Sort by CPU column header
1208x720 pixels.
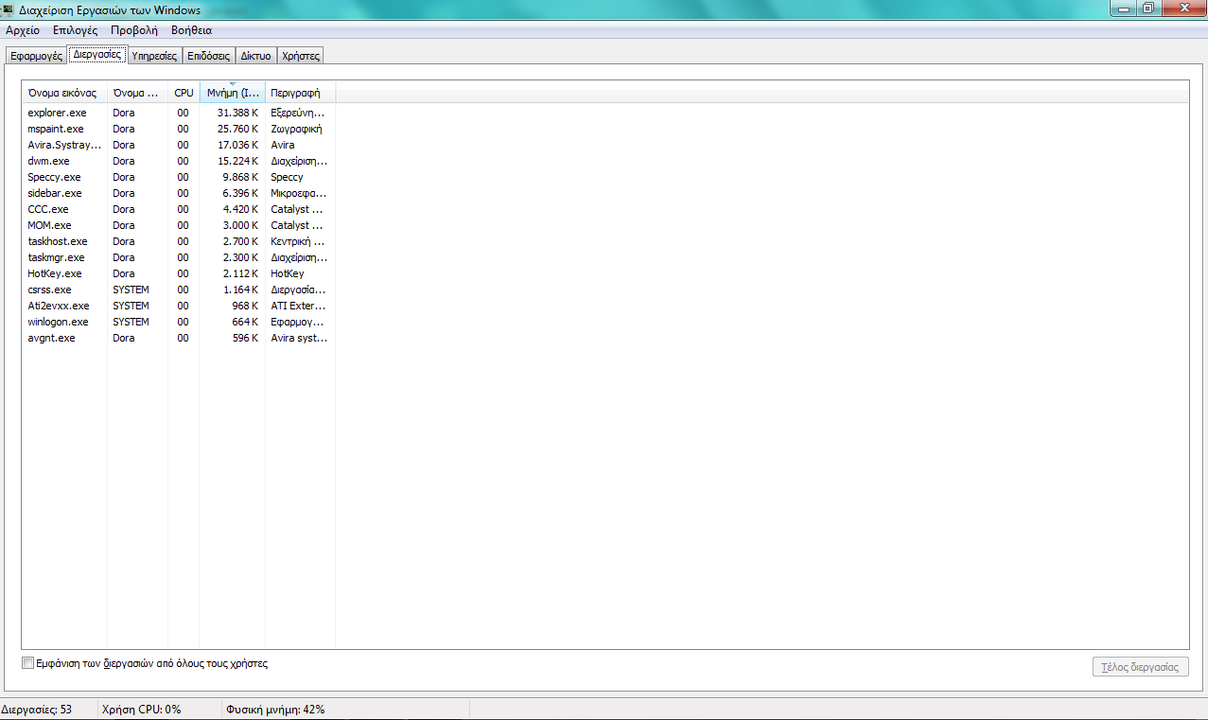(183, 93)
